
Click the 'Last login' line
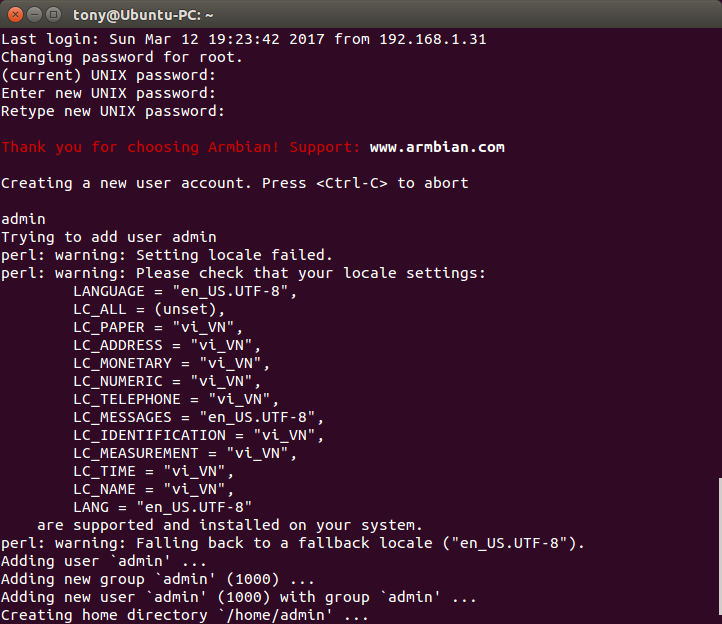[244, 39]
